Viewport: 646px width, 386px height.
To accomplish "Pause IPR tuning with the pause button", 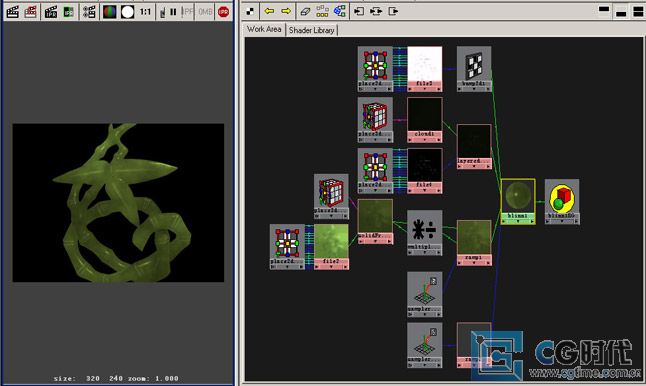I will tap(173, 12).
